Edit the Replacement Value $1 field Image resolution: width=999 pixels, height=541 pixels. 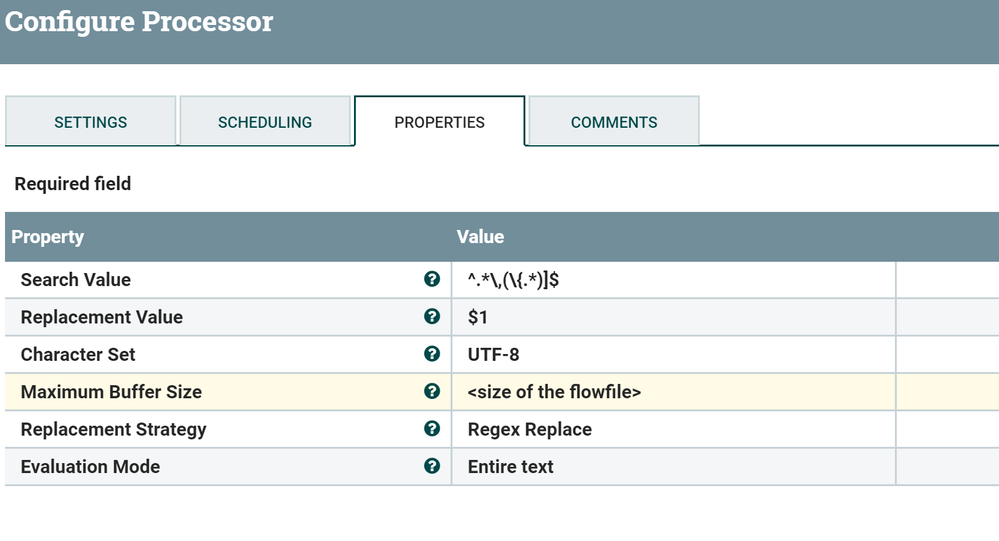point(672,317)
